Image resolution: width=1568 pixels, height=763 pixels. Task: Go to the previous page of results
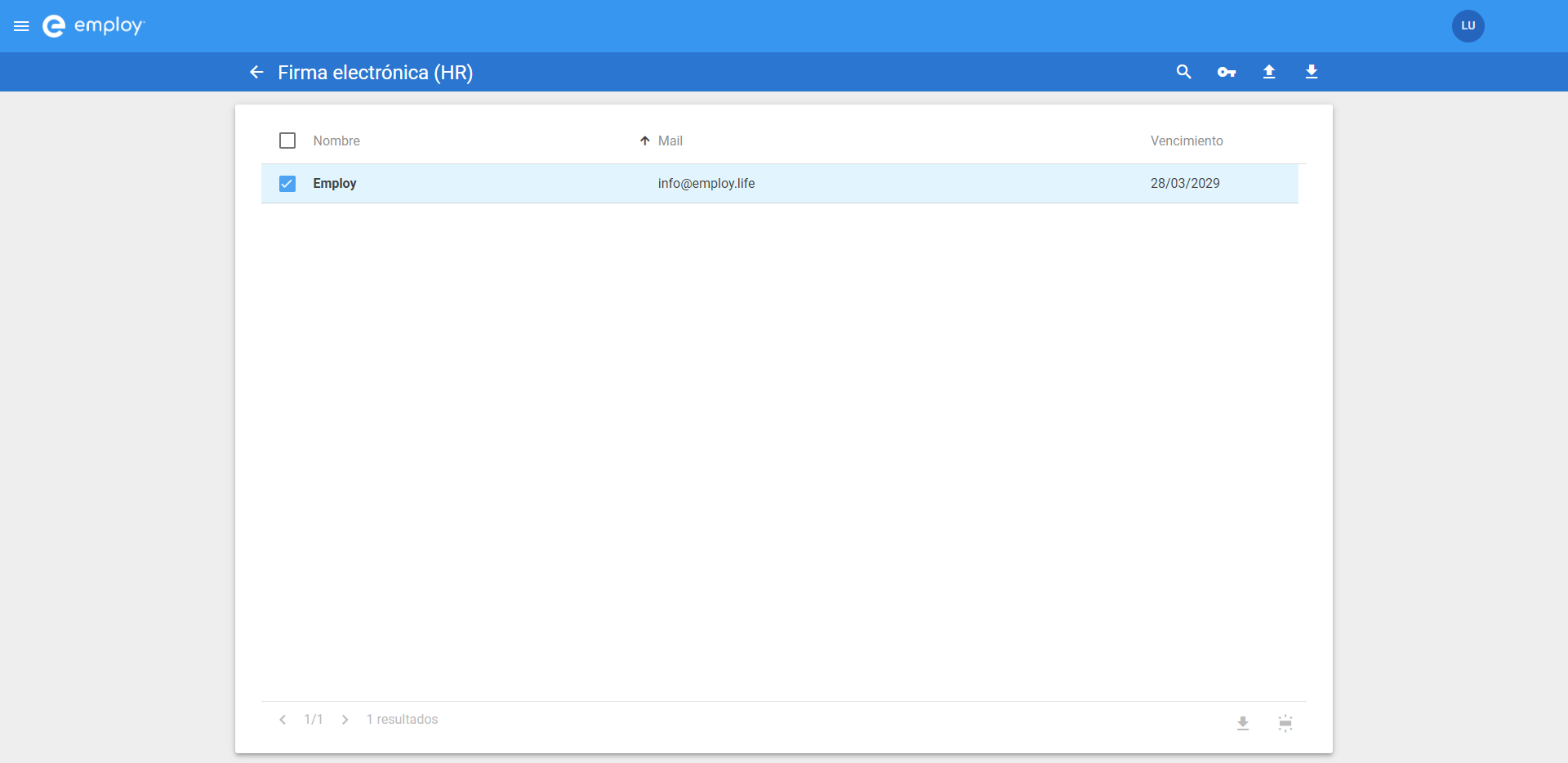click(x=283, y=720)
